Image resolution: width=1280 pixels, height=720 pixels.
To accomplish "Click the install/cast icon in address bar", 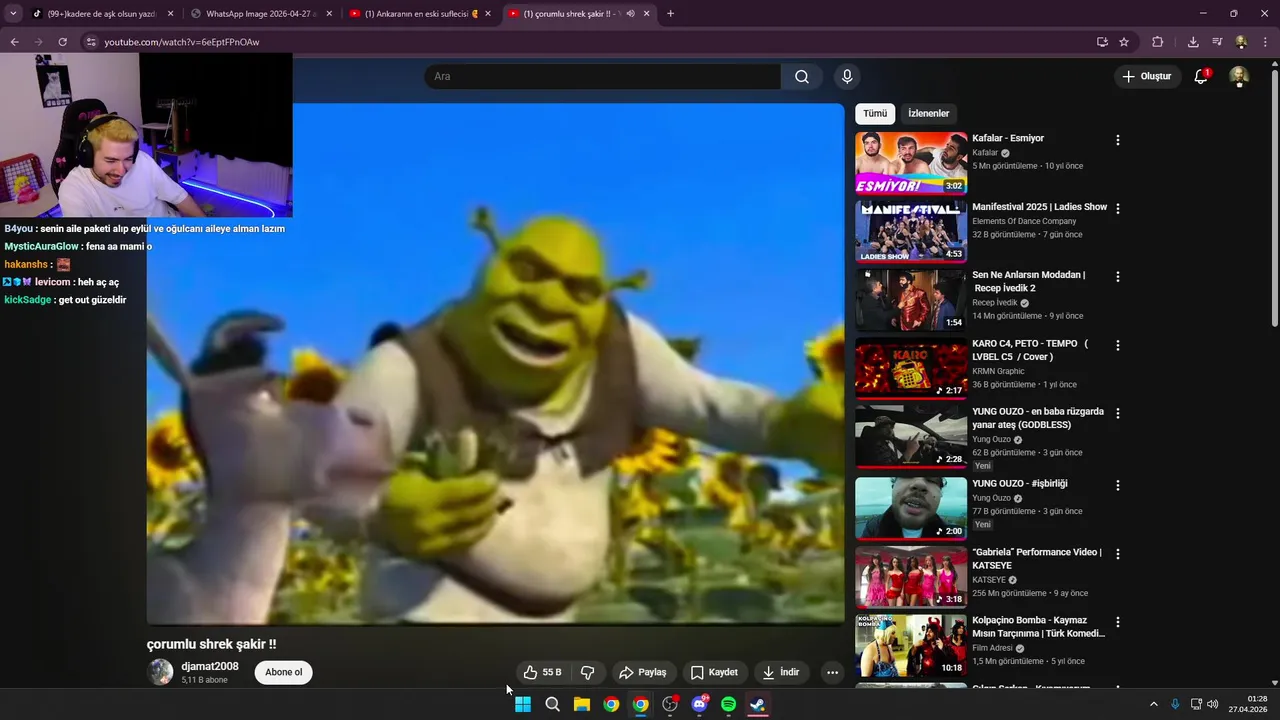I will click(1102, 42).
